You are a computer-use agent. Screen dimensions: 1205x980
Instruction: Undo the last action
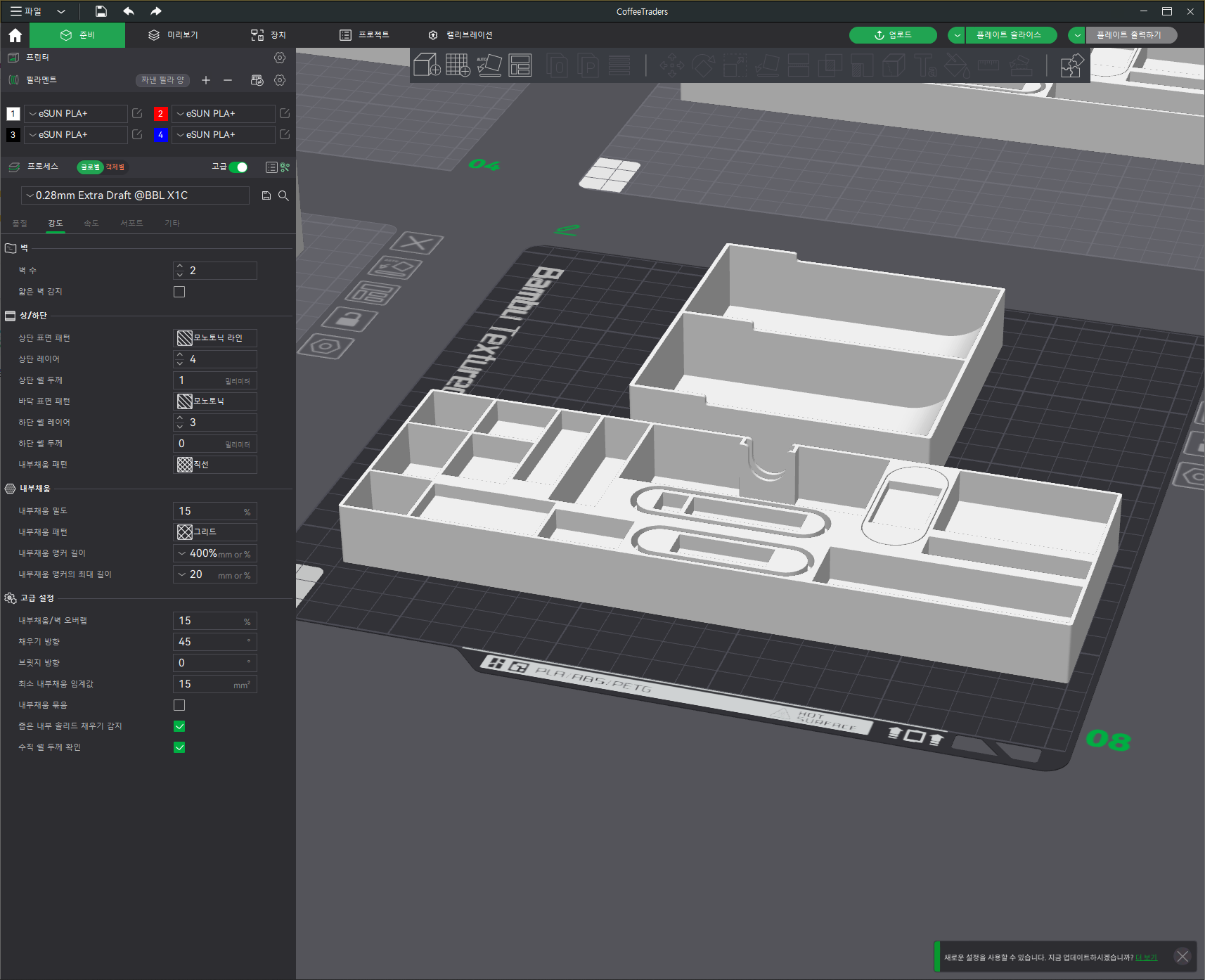pos(129,11)
